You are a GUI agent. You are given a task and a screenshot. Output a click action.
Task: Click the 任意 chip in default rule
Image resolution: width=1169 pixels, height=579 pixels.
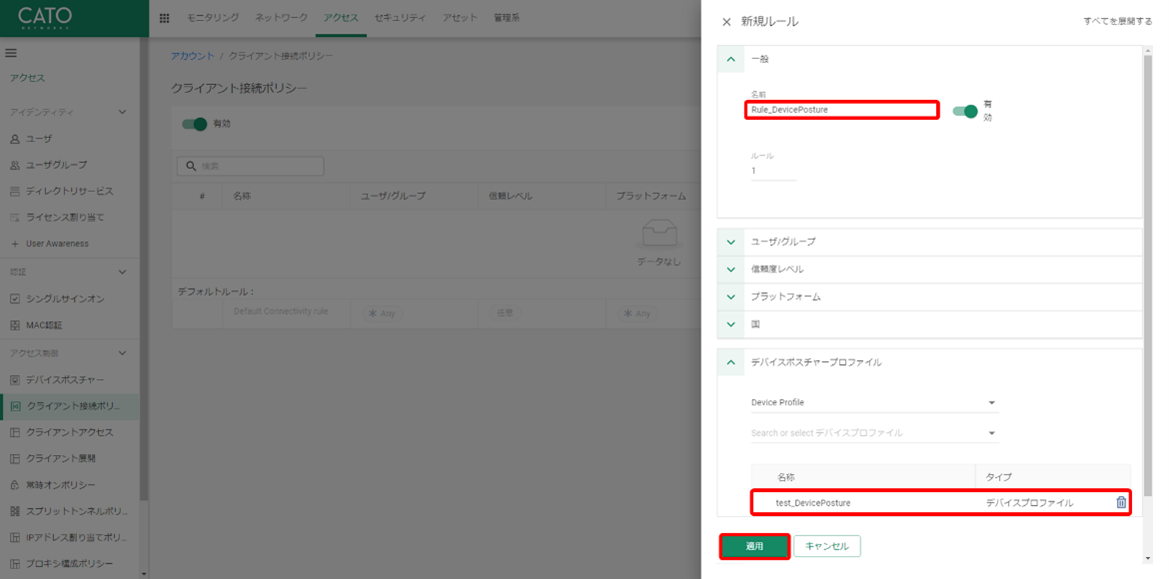(505, 314)
